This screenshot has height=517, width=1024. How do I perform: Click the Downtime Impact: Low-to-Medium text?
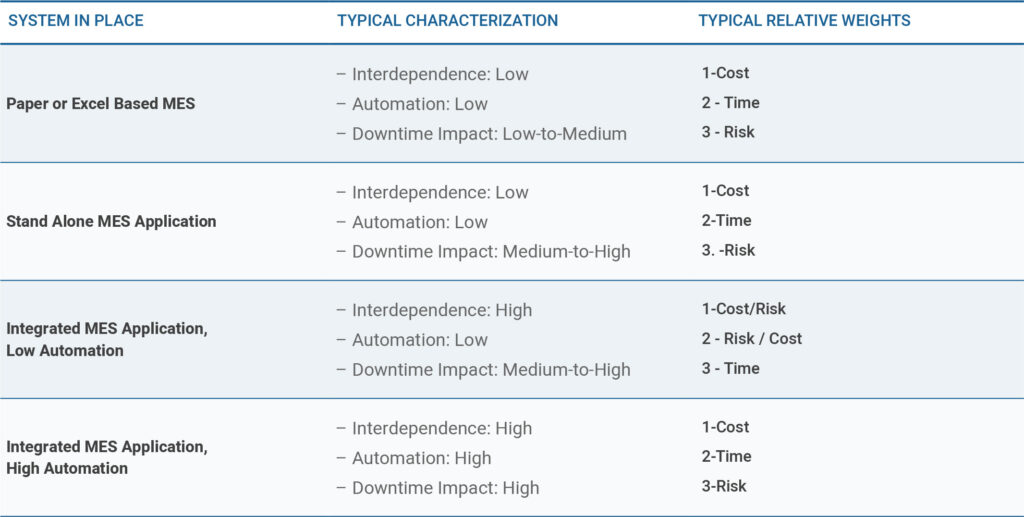pos(489,133)
